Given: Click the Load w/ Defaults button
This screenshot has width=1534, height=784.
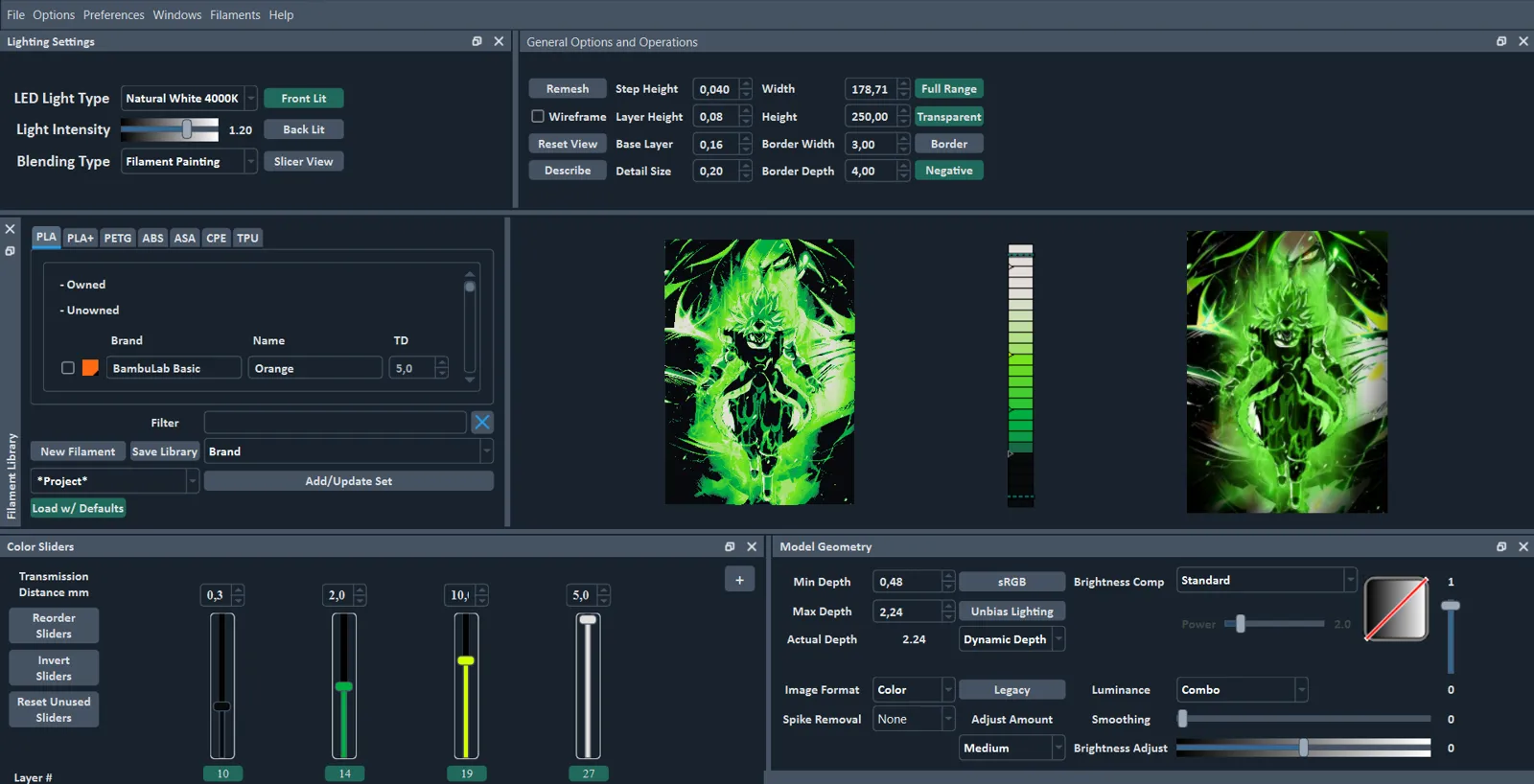Looking at the screenshot, I should (x=78, y=508).
